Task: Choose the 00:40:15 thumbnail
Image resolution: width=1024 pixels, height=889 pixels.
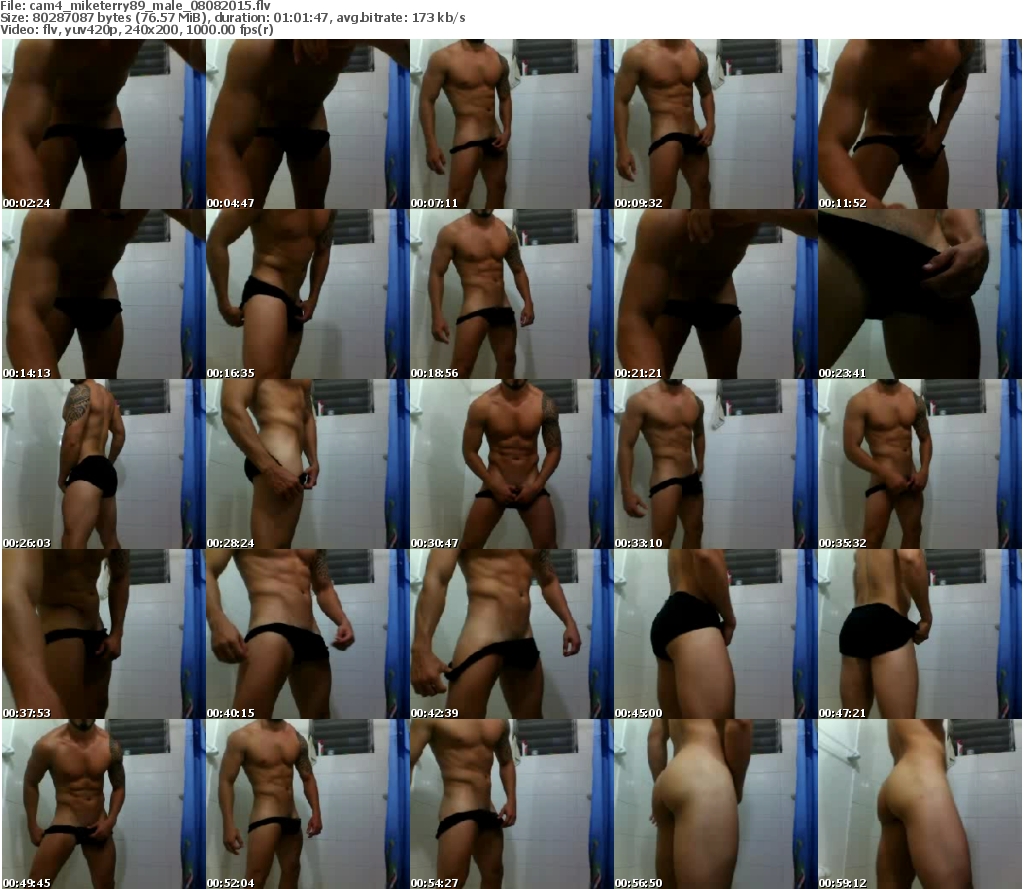Action: 308,634
